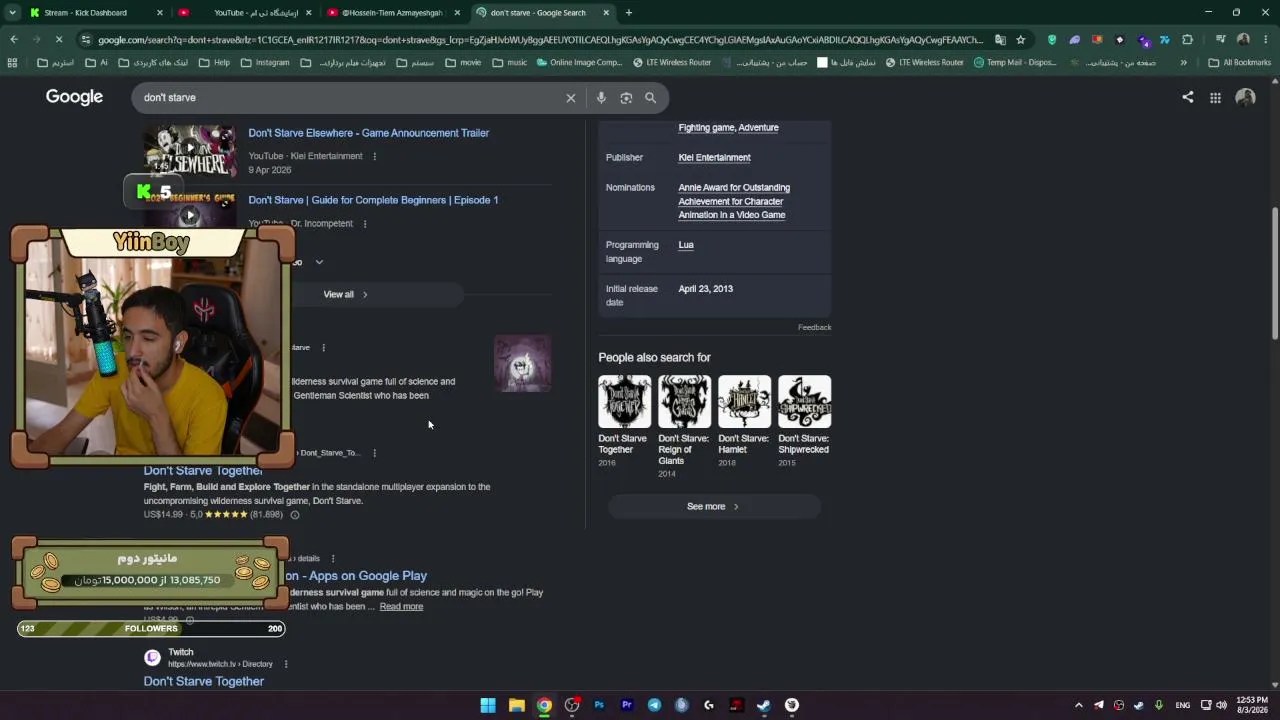The height and width of the screenshot is (720, 1280).
Task: Select Don't Starve: Hamlet thumbnail
Action: click(x=744, y=401)
